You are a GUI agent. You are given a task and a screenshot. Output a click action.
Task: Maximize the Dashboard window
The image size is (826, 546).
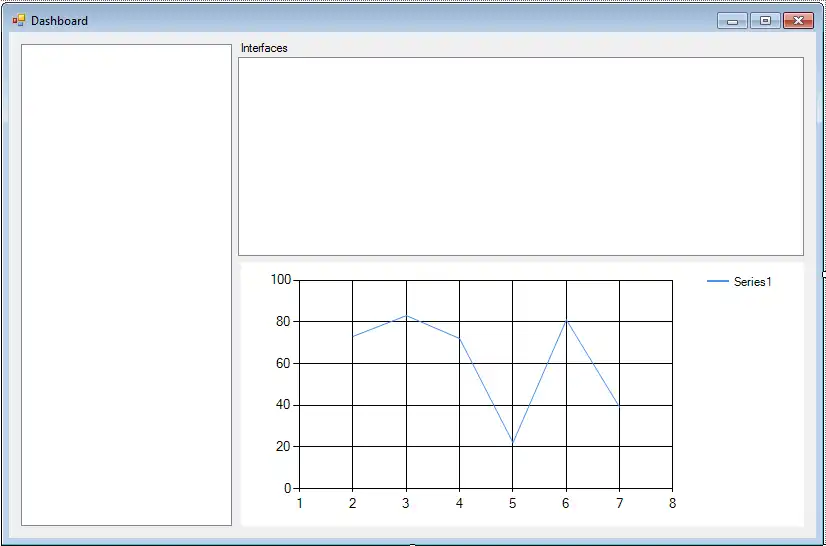[765, 21]
